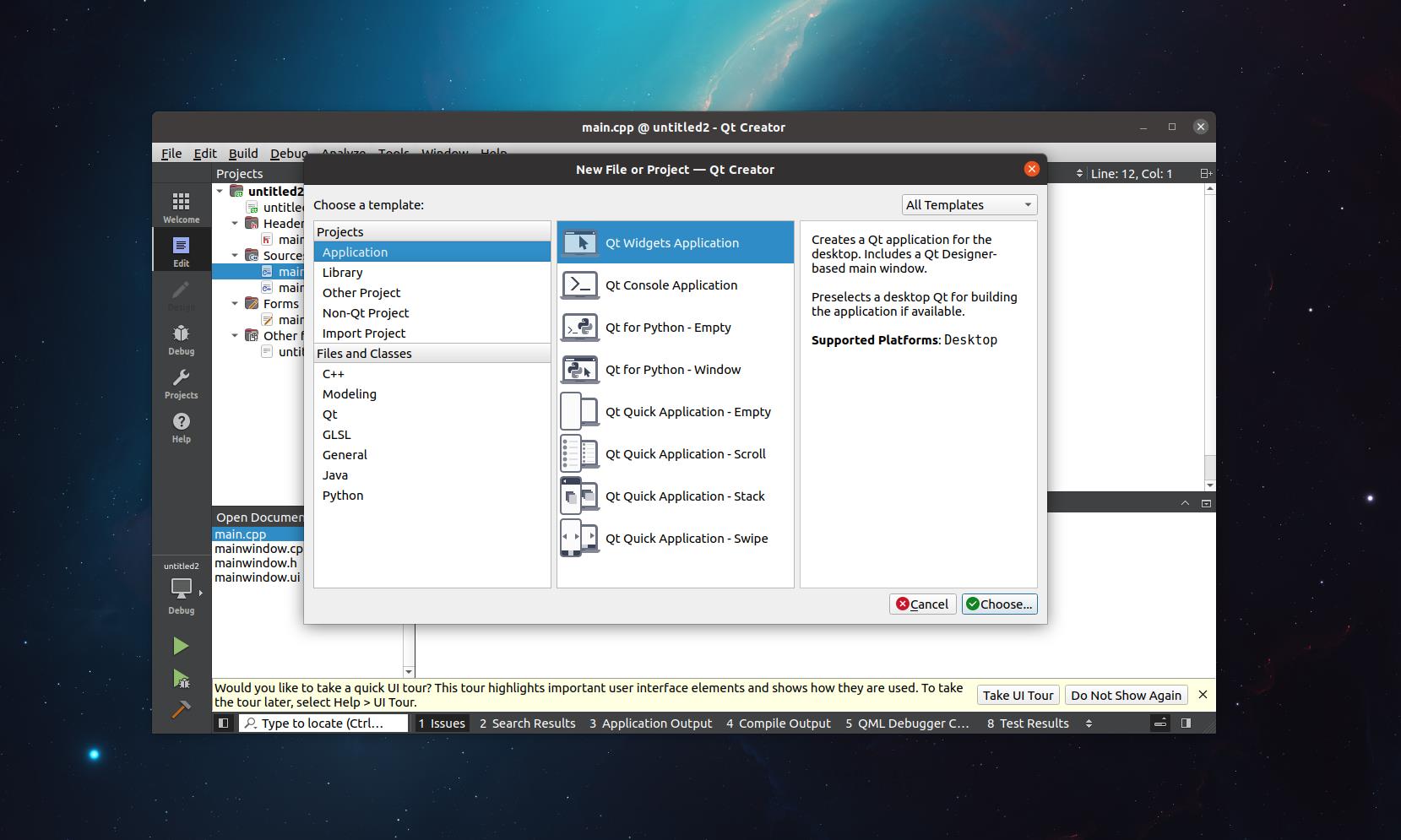Open mainwindow.h in Open Documents
Image resolution: width=1401 pixels, height=840 pixels.
[x=258, y=563]
